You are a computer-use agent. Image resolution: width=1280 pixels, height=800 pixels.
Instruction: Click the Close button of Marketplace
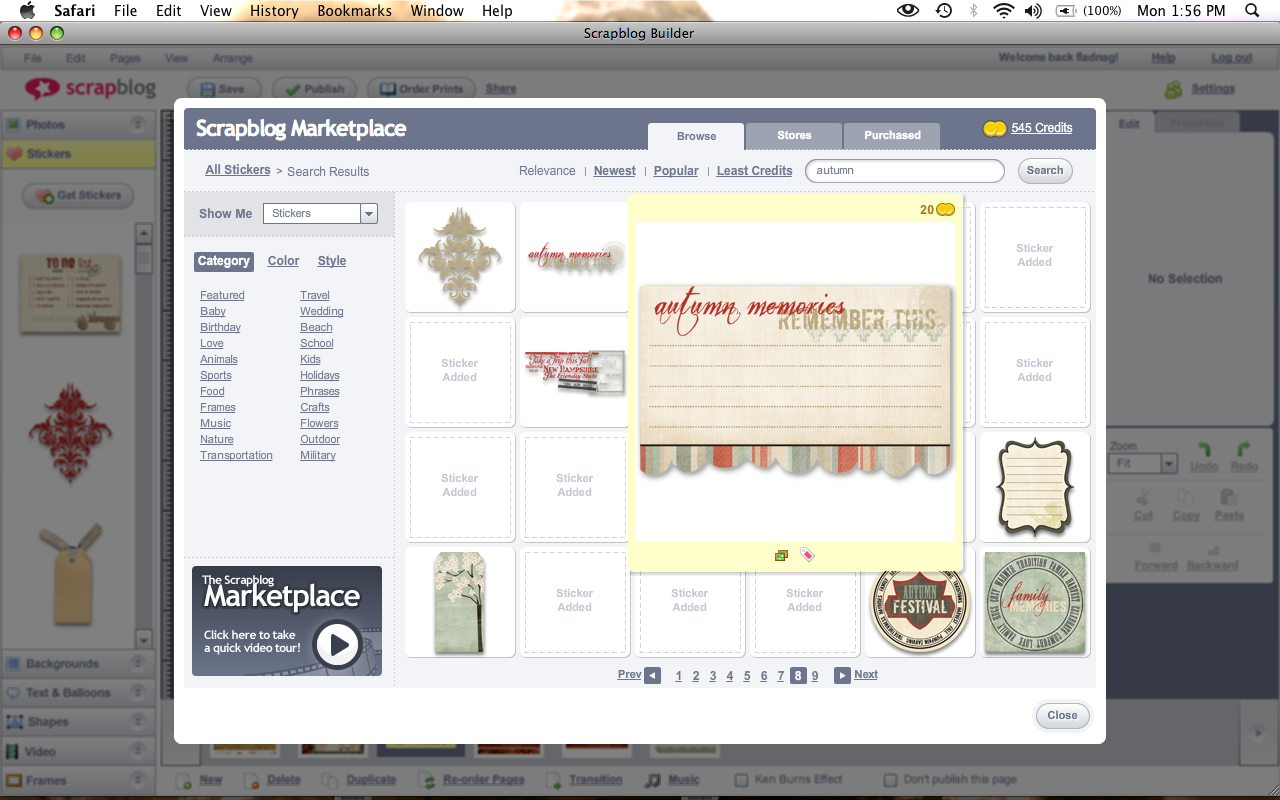pos(1062,715)
